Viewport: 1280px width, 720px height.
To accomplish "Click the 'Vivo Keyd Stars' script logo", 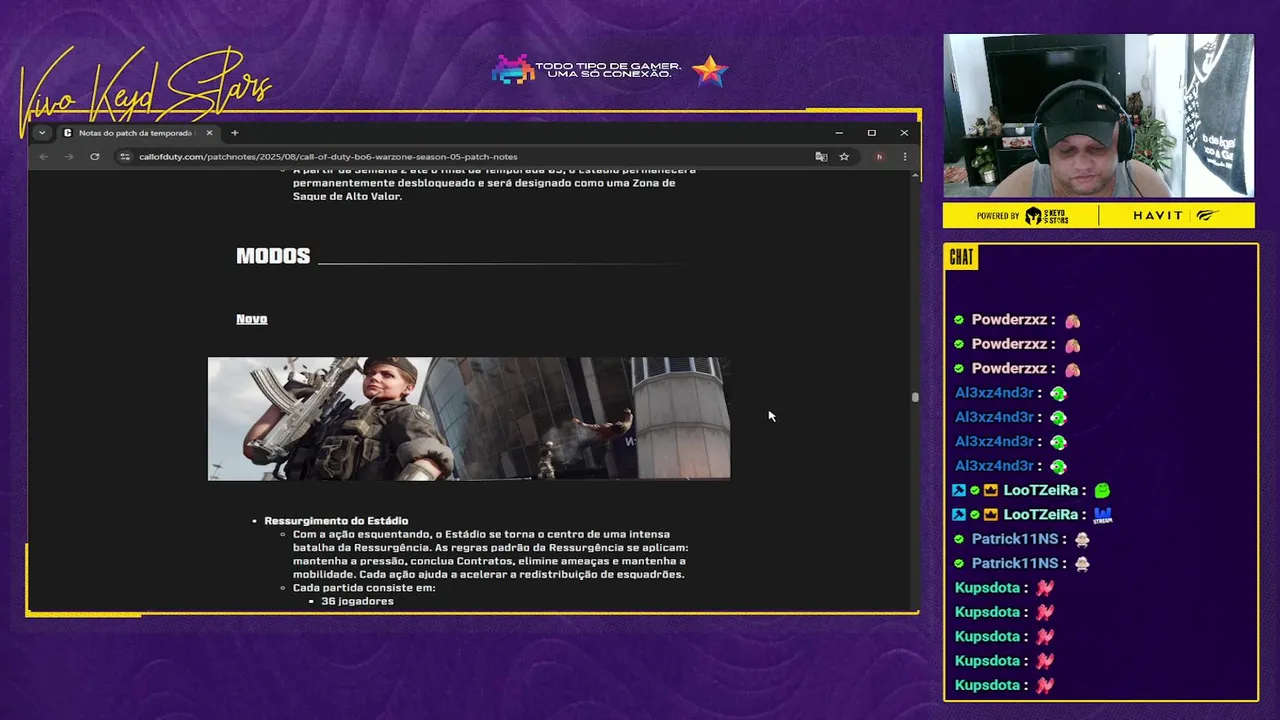I will (x=145, y=92).
